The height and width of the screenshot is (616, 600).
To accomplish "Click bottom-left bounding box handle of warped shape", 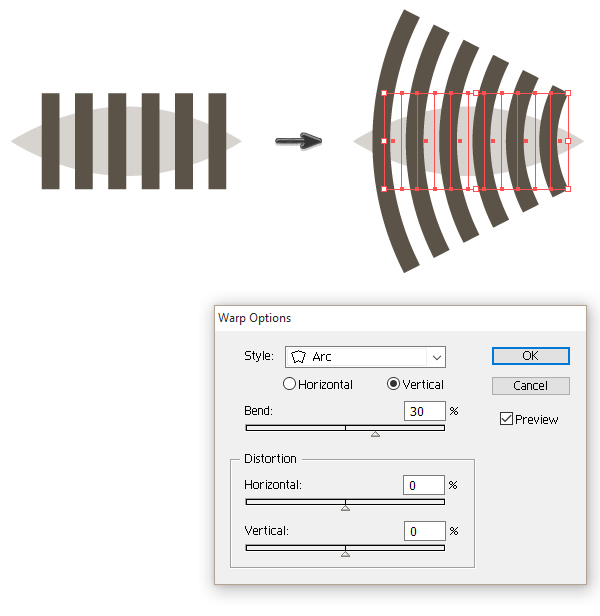I will point(385,188).
